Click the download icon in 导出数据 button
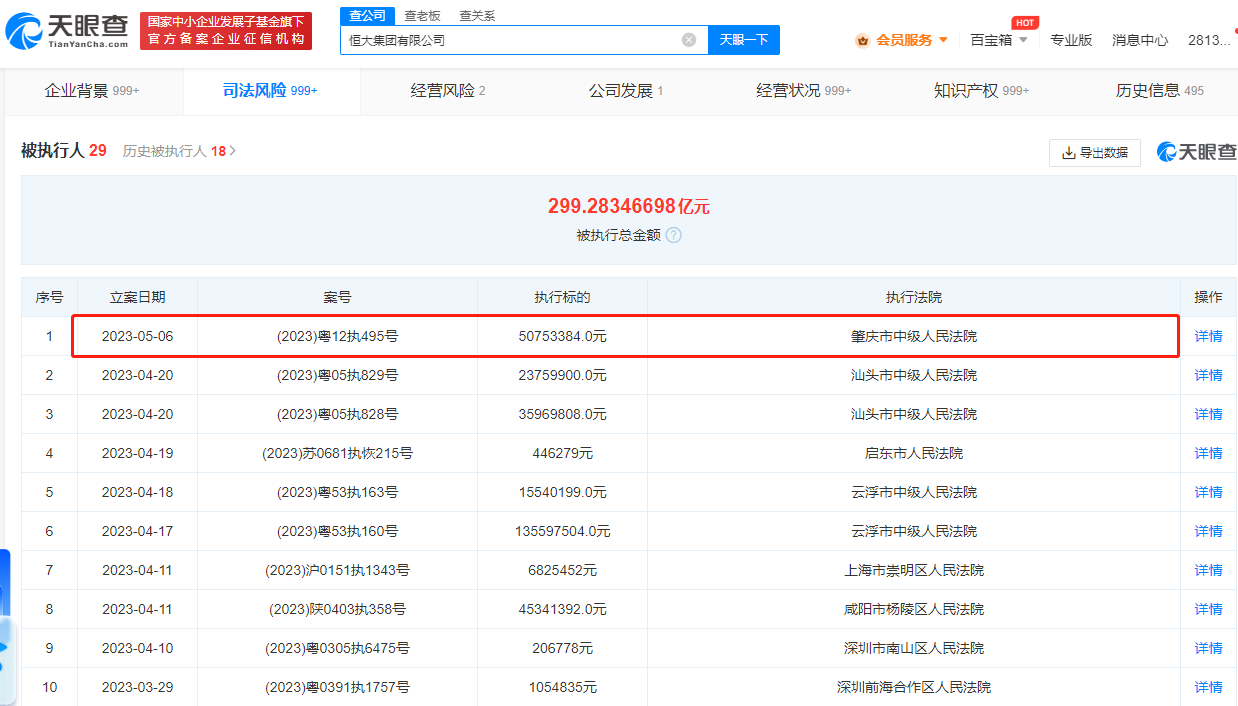The image size is (1238, 706). click(x=1067, y=153)
